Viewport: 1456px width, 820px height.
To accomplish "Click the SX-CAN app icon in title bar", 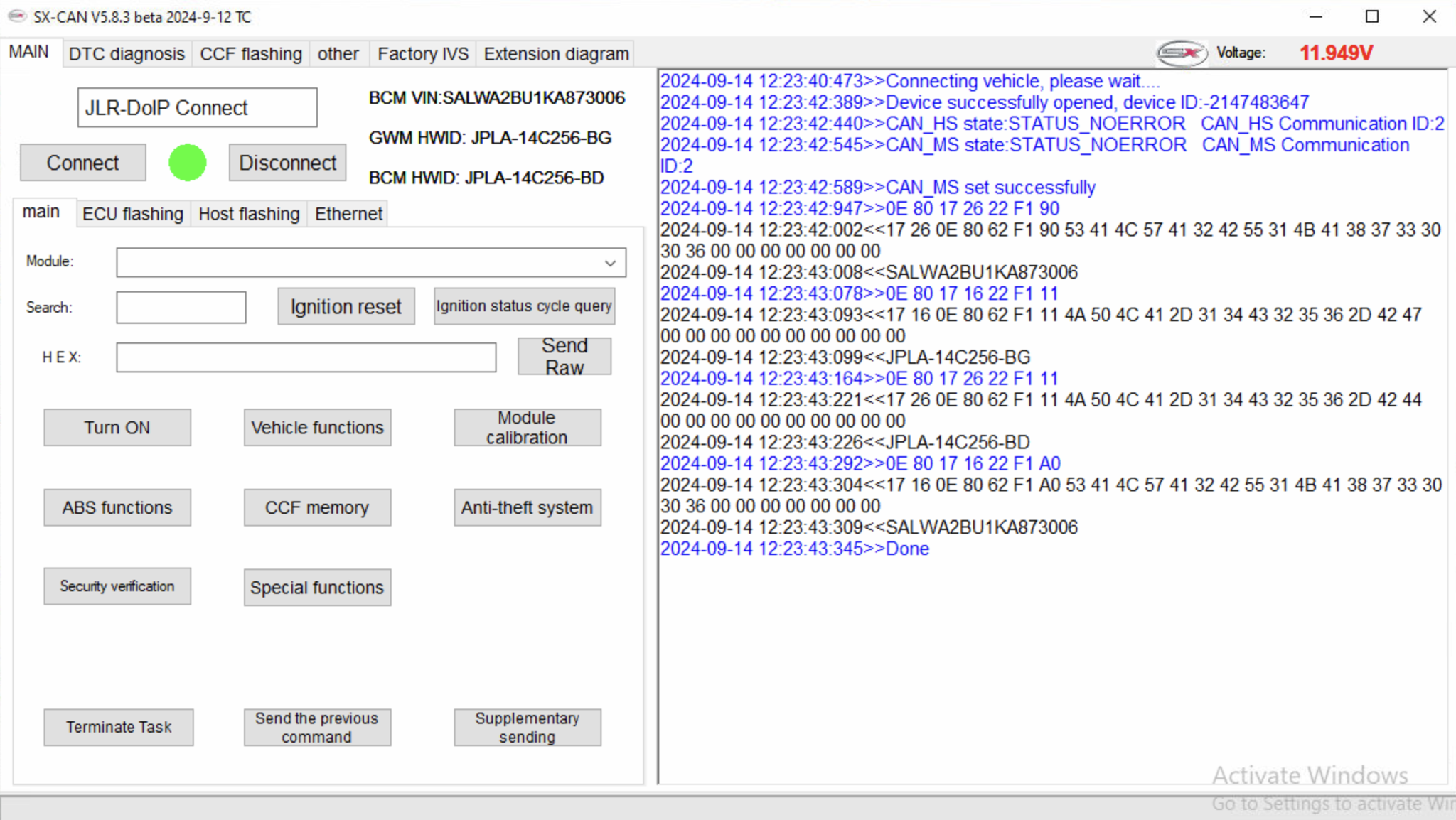I will [x=17, y=16].
